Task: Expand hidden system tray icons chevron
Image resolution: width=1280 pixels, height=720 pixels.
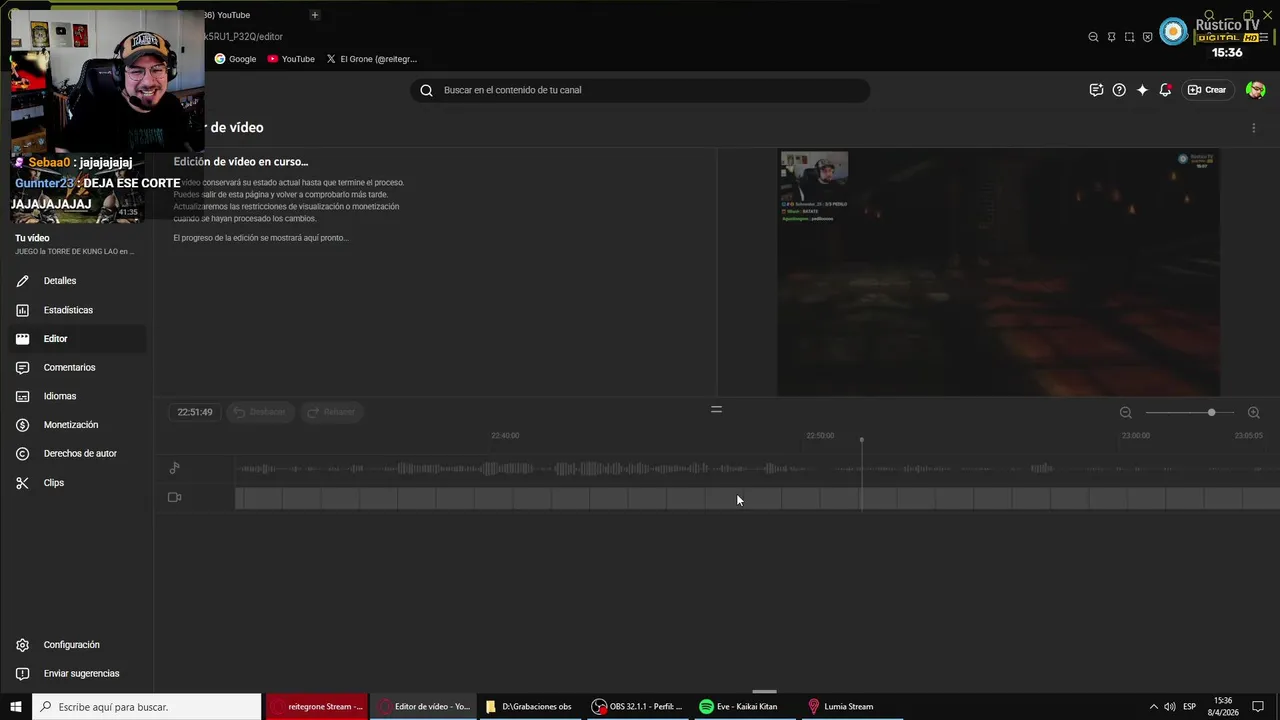Action: pos(1153,707)
